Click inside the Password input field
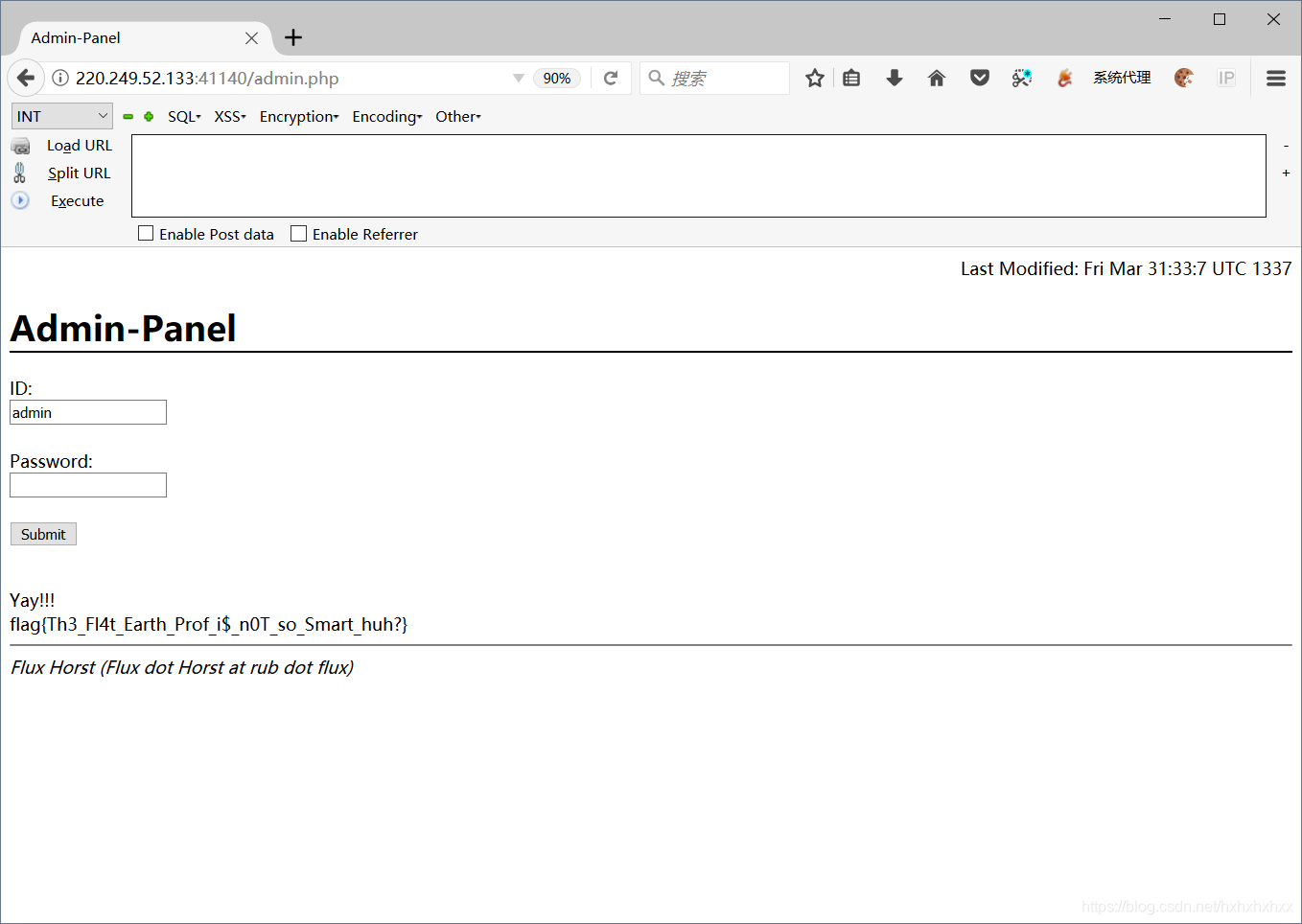Screen dimensions: 1302x924 tap(87, 485)
